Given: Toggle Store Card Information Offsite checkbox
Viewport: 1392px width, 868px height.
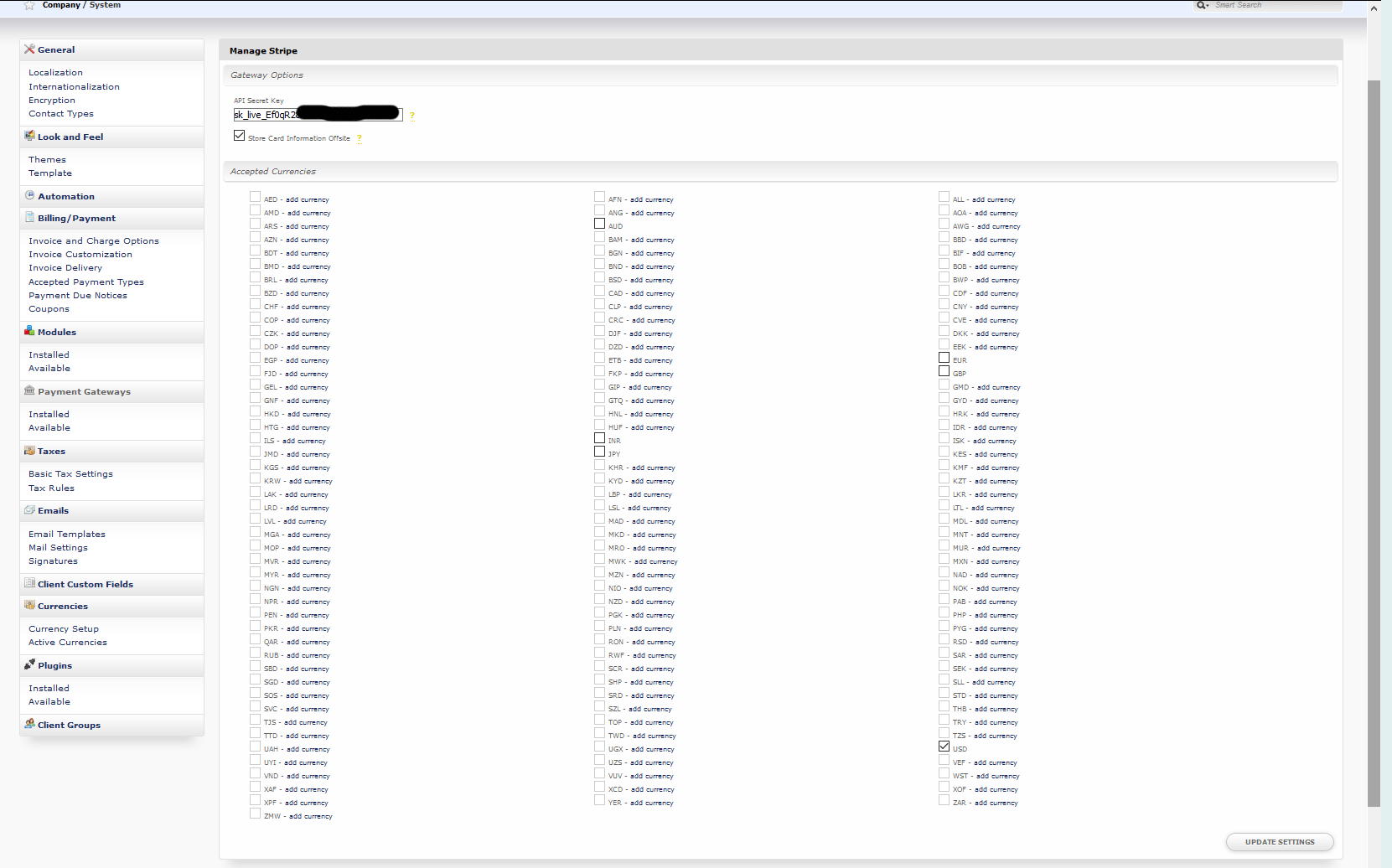Looking at the screenshot, I should click(240, 135).
